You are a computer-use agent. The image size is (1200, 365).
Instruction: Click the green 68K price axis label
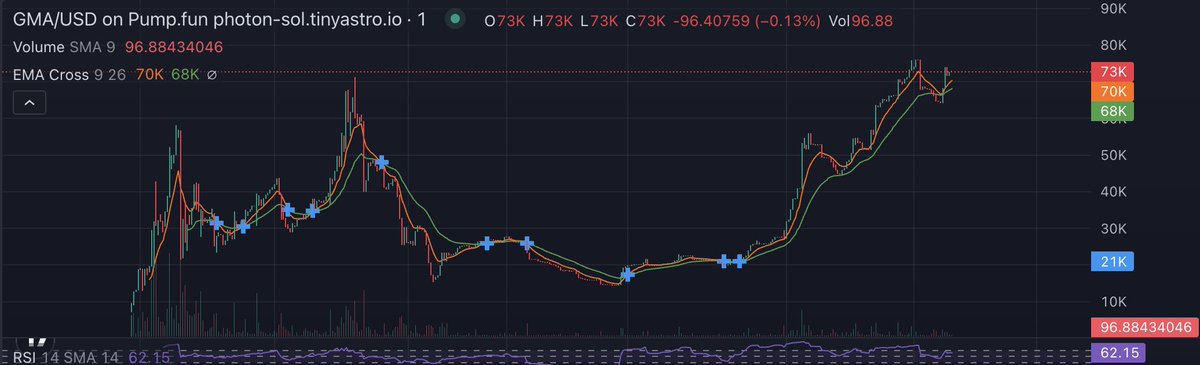(x=1112, y=110)
